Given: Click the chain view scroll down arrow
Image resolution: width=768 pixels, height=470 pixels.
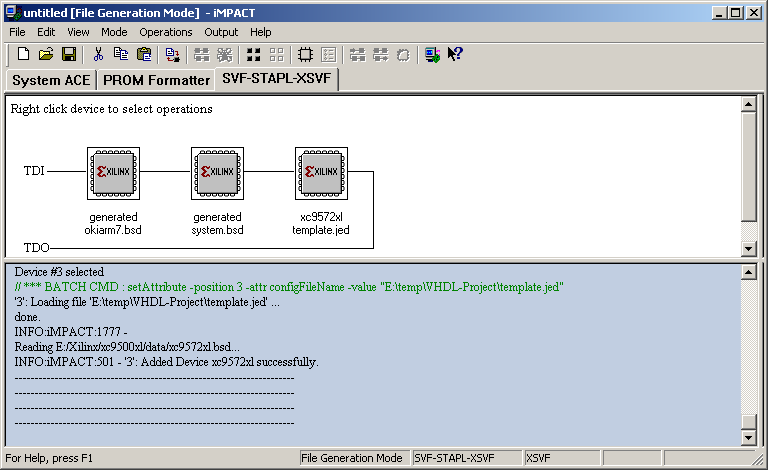Looking at the screenshot, I should 748,248.
